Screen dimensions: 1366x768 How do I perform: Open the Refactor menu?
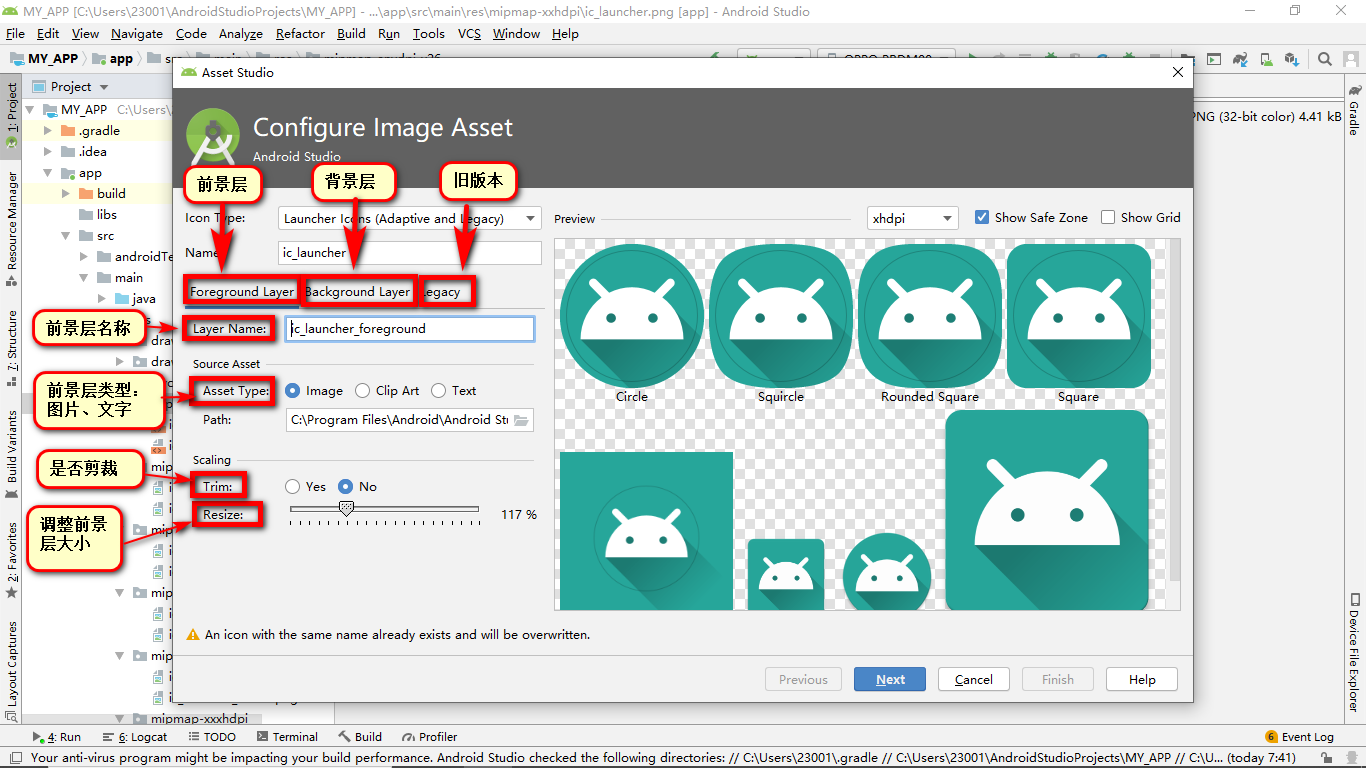pos(300,33)
